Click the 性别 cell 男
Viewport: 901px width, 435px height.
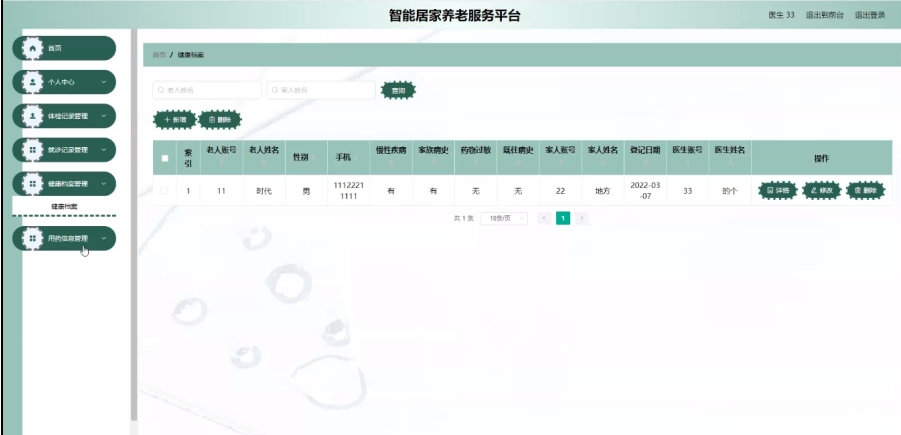pos(306,191)
